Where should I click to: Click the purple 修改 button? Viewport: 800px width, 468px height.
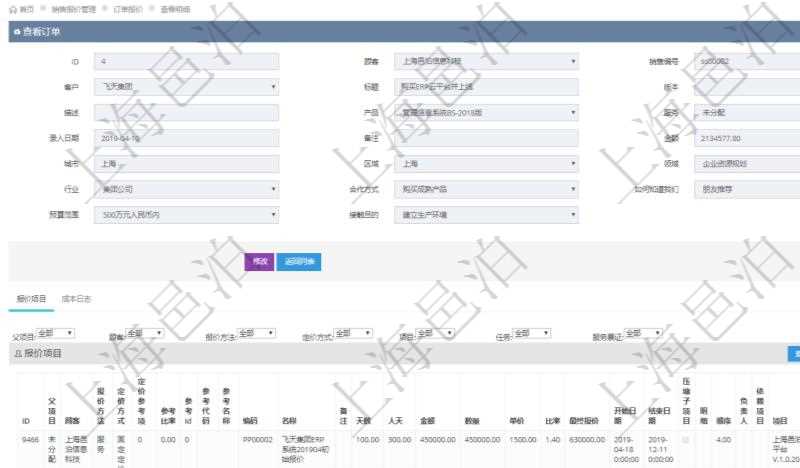coord(259,261)
